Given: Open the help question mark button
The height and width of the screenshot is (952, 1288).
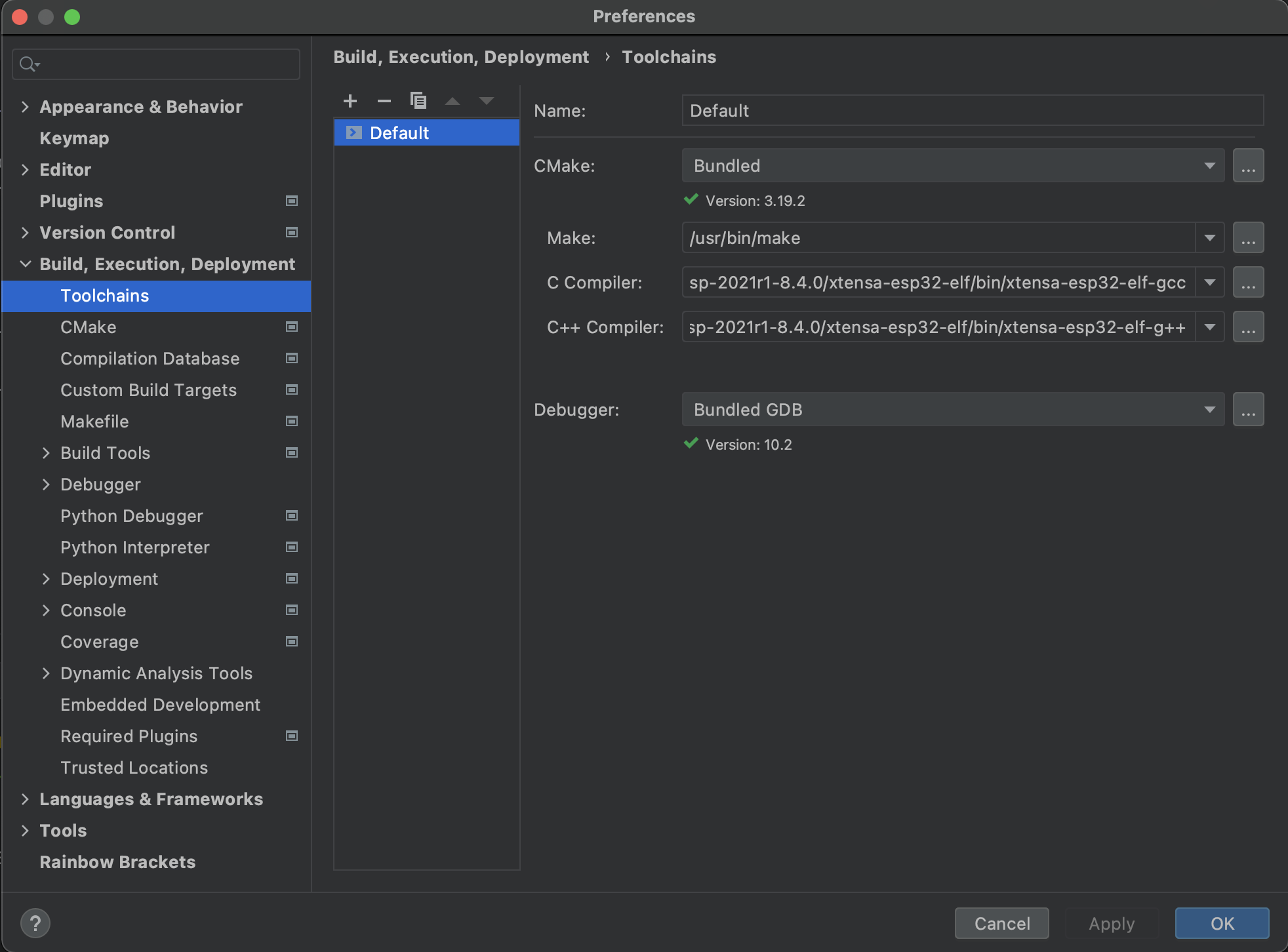Looking at the screenshot, I should (35, 923).
